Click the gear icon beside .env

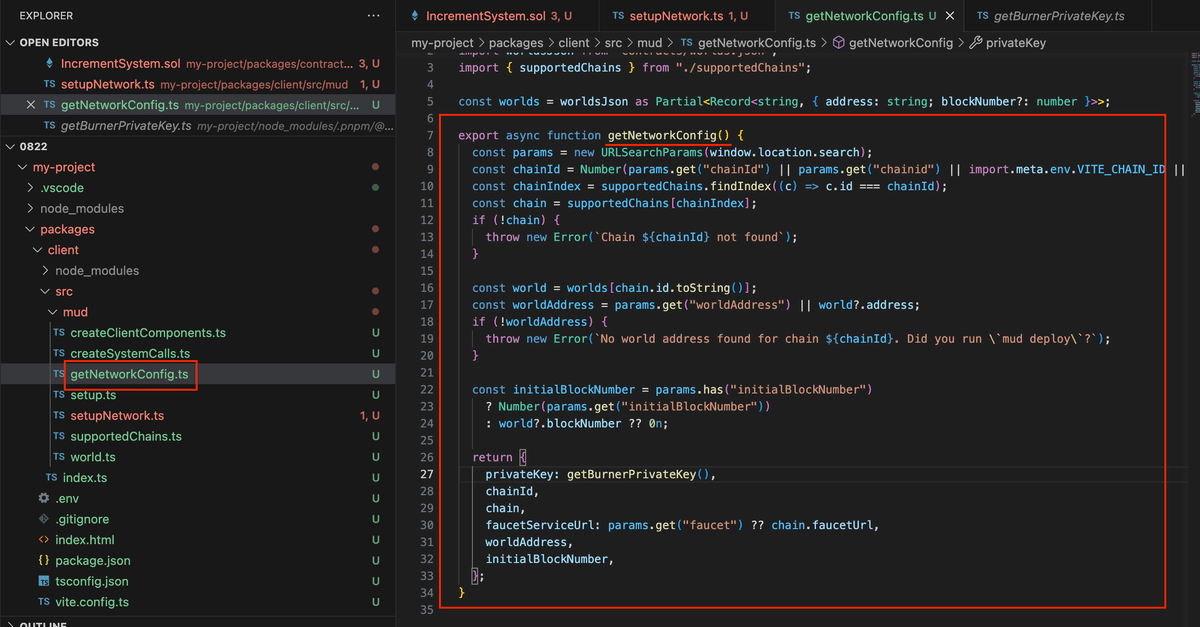[x=44, y=498]
